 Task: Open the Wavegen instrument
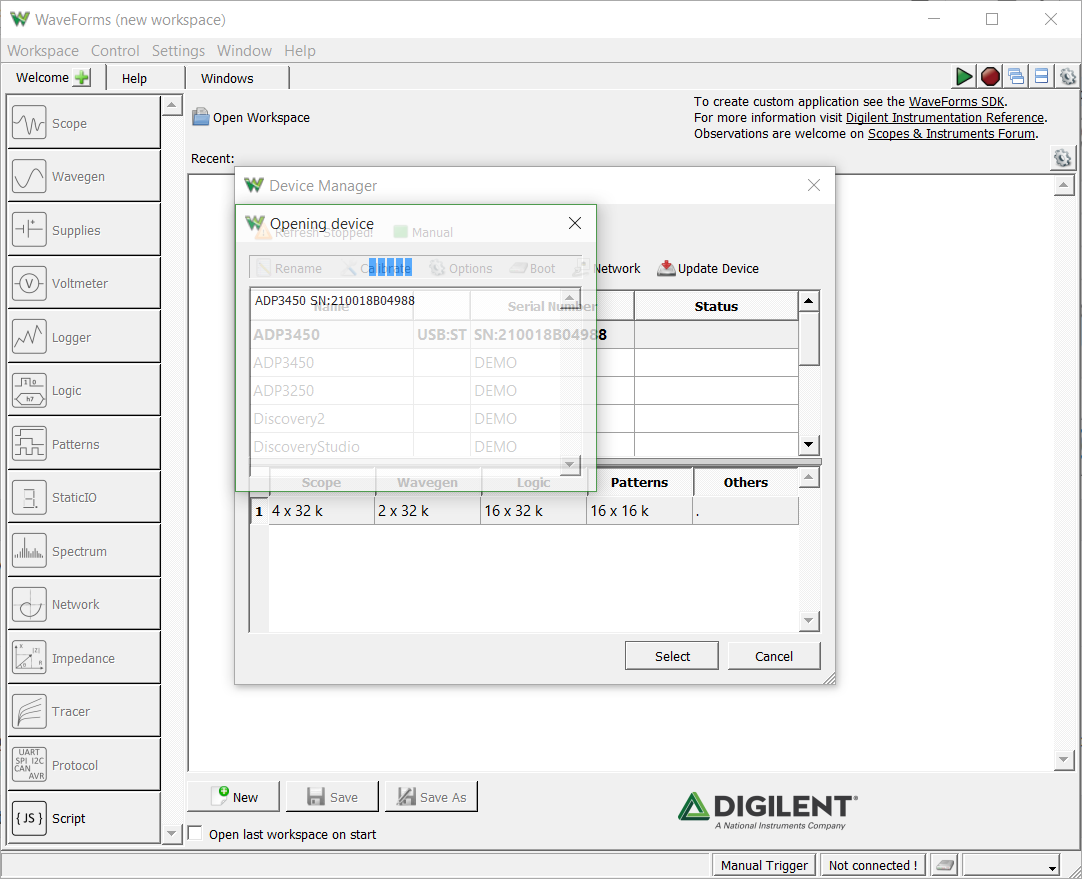click(x=83, y=176)
